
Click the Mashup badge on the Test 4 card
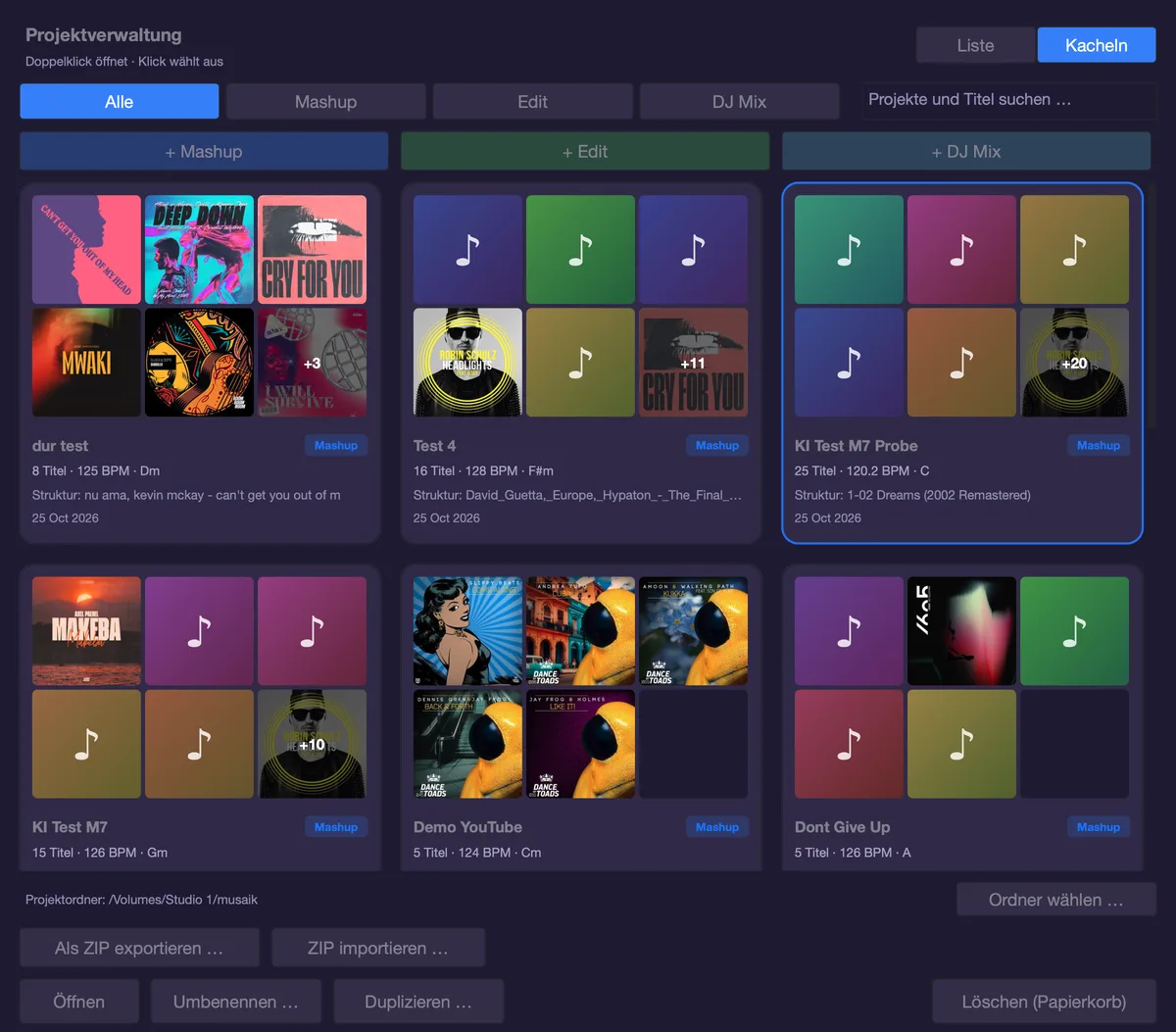click(717, 446)
